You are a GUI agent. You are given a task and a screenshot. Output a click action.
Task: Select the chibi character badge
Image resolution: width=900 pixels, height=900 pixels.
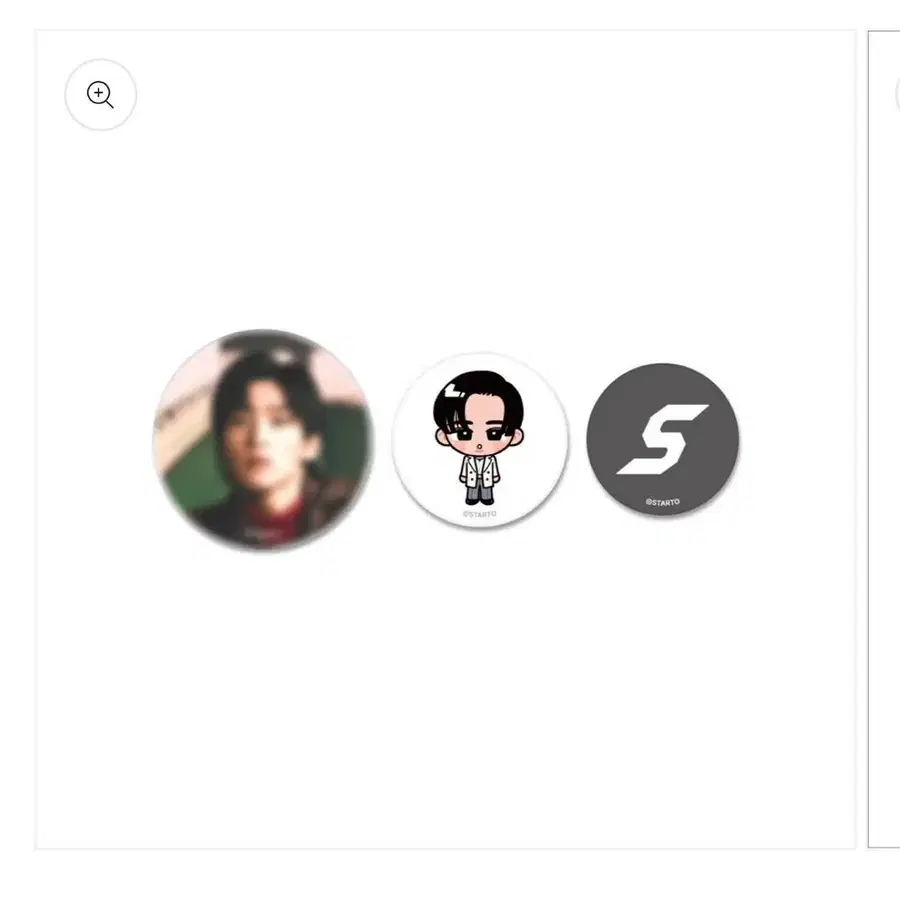pos(480,440)
